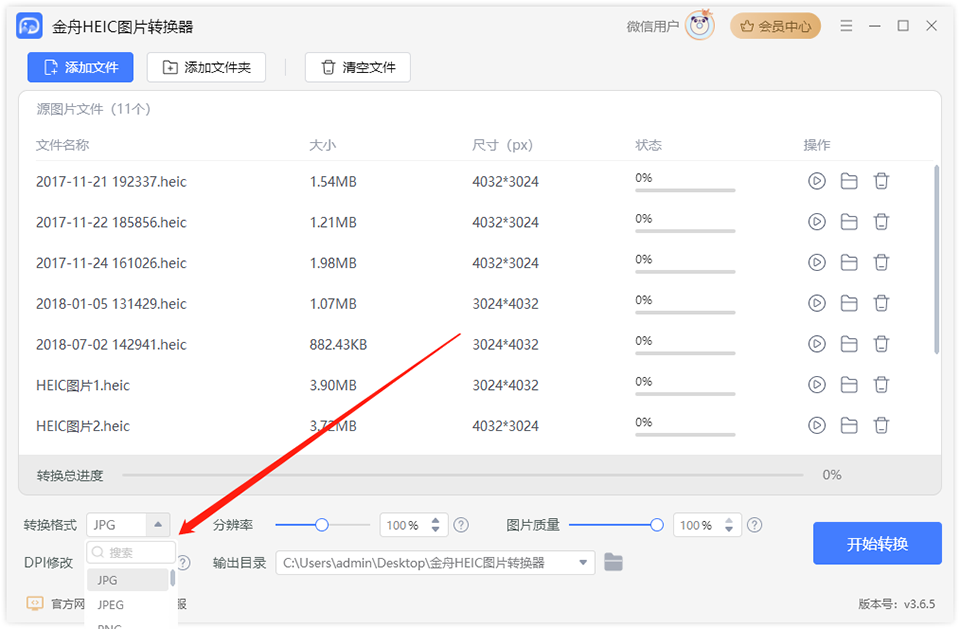
Task: Open folder for 2017-11-24 161026.heic
Action: [x=849, y=262]
